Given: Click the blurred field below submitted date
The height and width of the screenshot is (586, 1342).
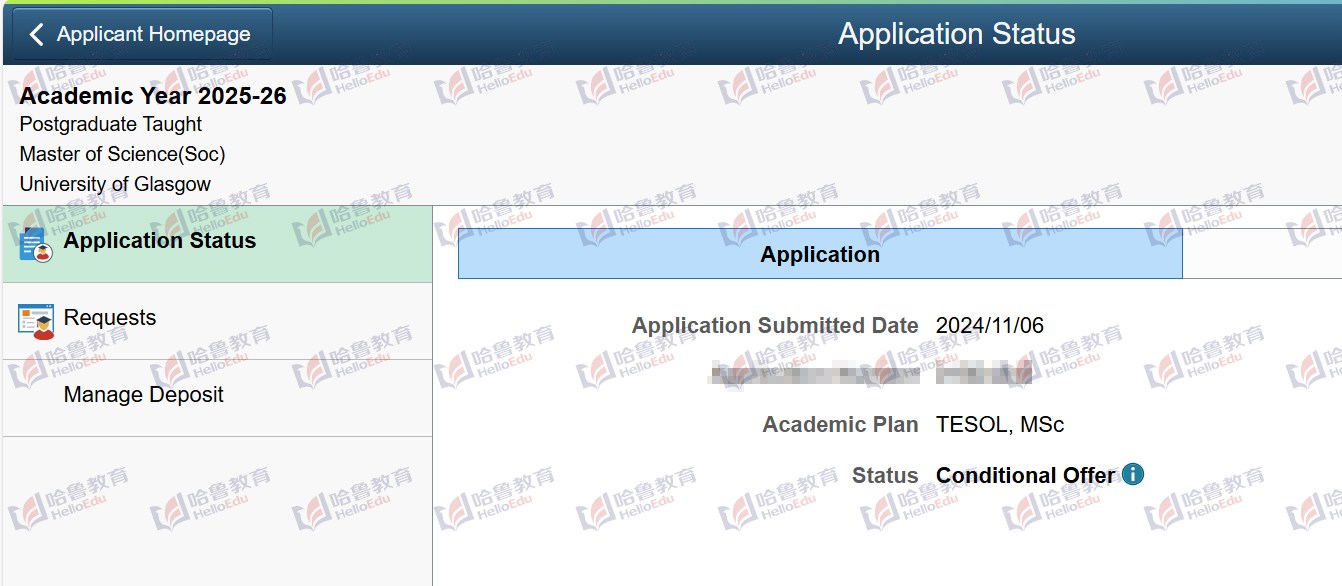Looking at the screenshot, I should point(871,375).
